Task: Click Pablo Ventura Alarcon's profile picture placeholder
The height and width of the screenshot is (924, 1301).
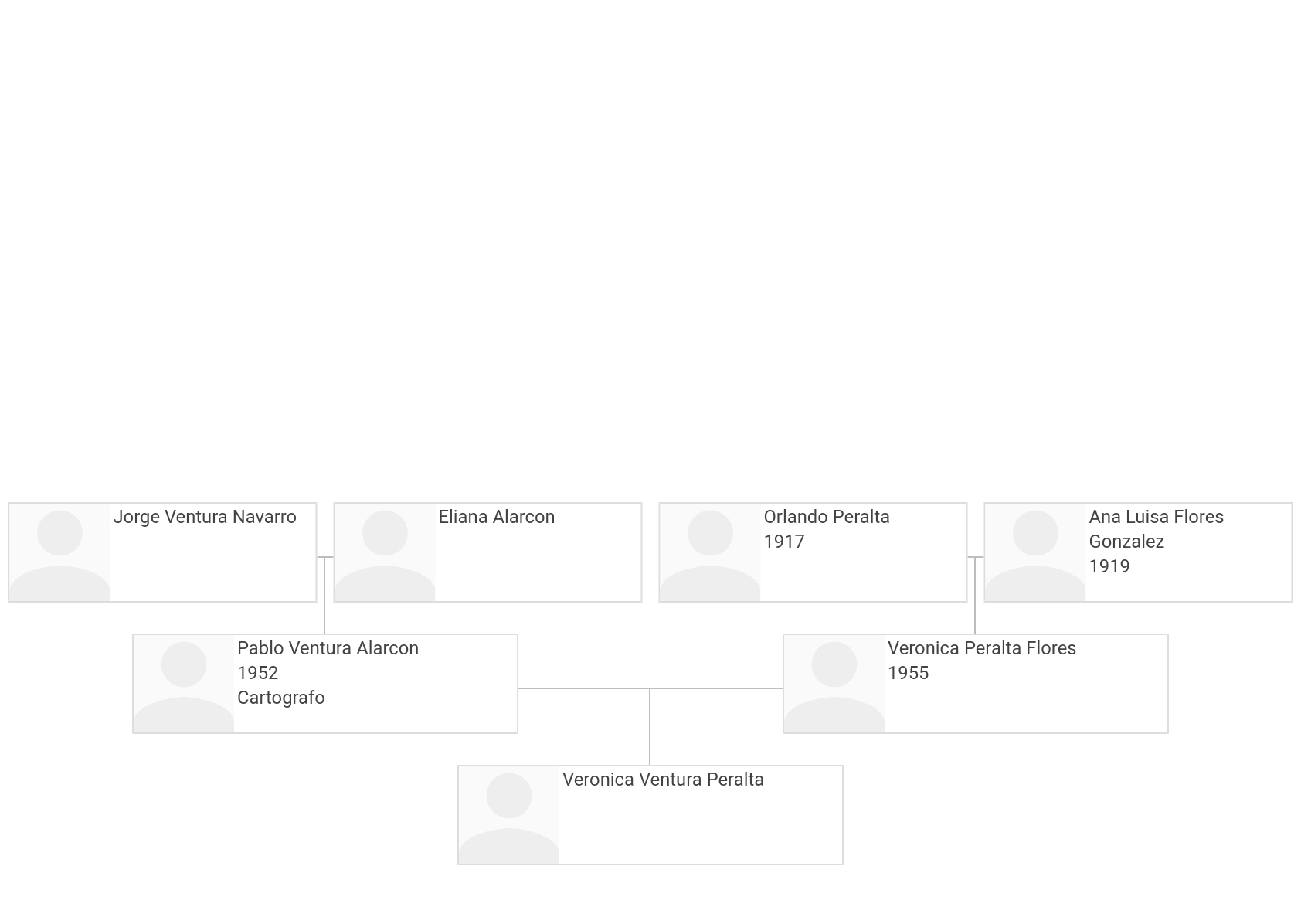Action: (184, 684)
